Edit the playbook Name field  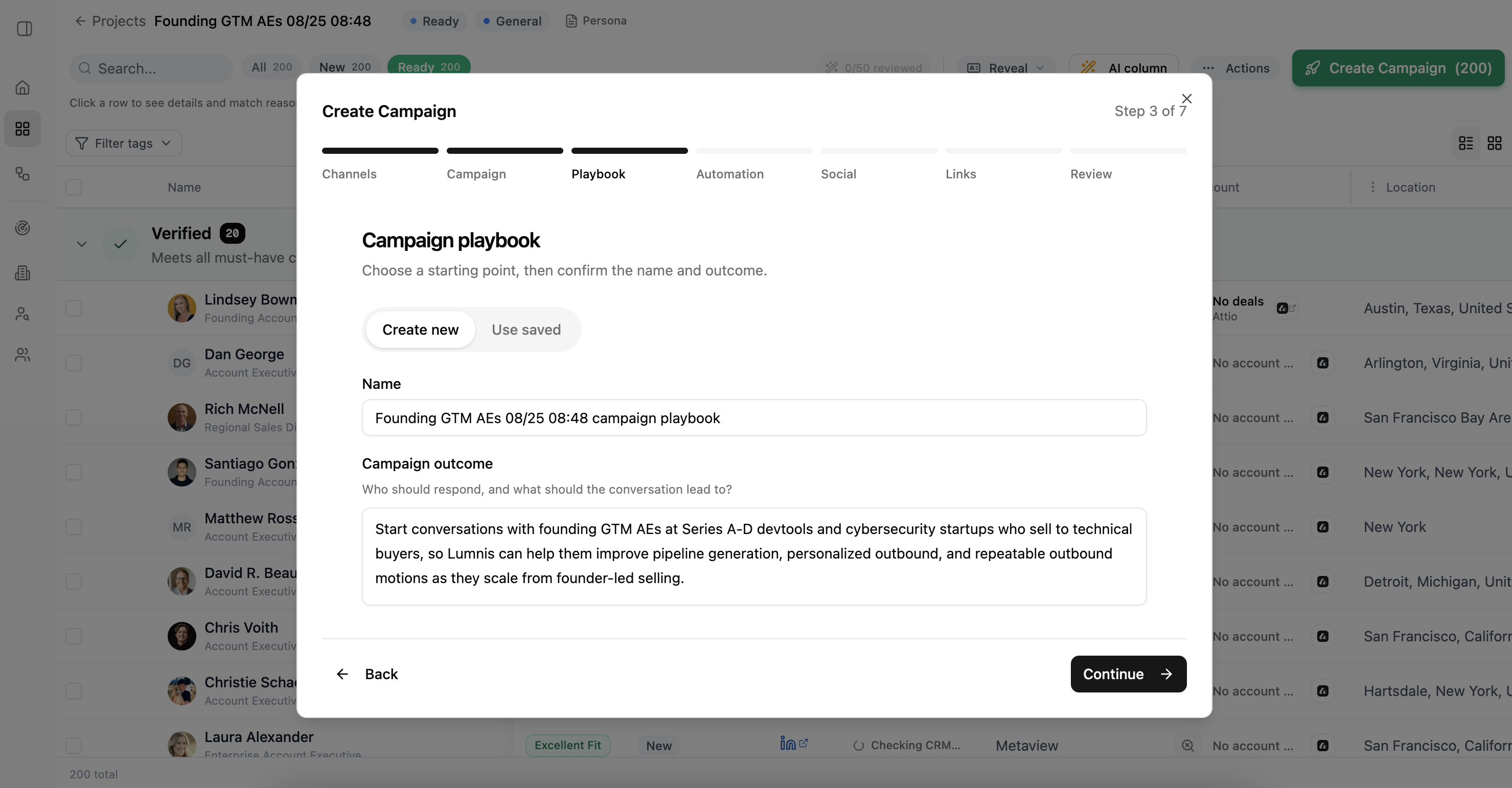tap(753, 418)
